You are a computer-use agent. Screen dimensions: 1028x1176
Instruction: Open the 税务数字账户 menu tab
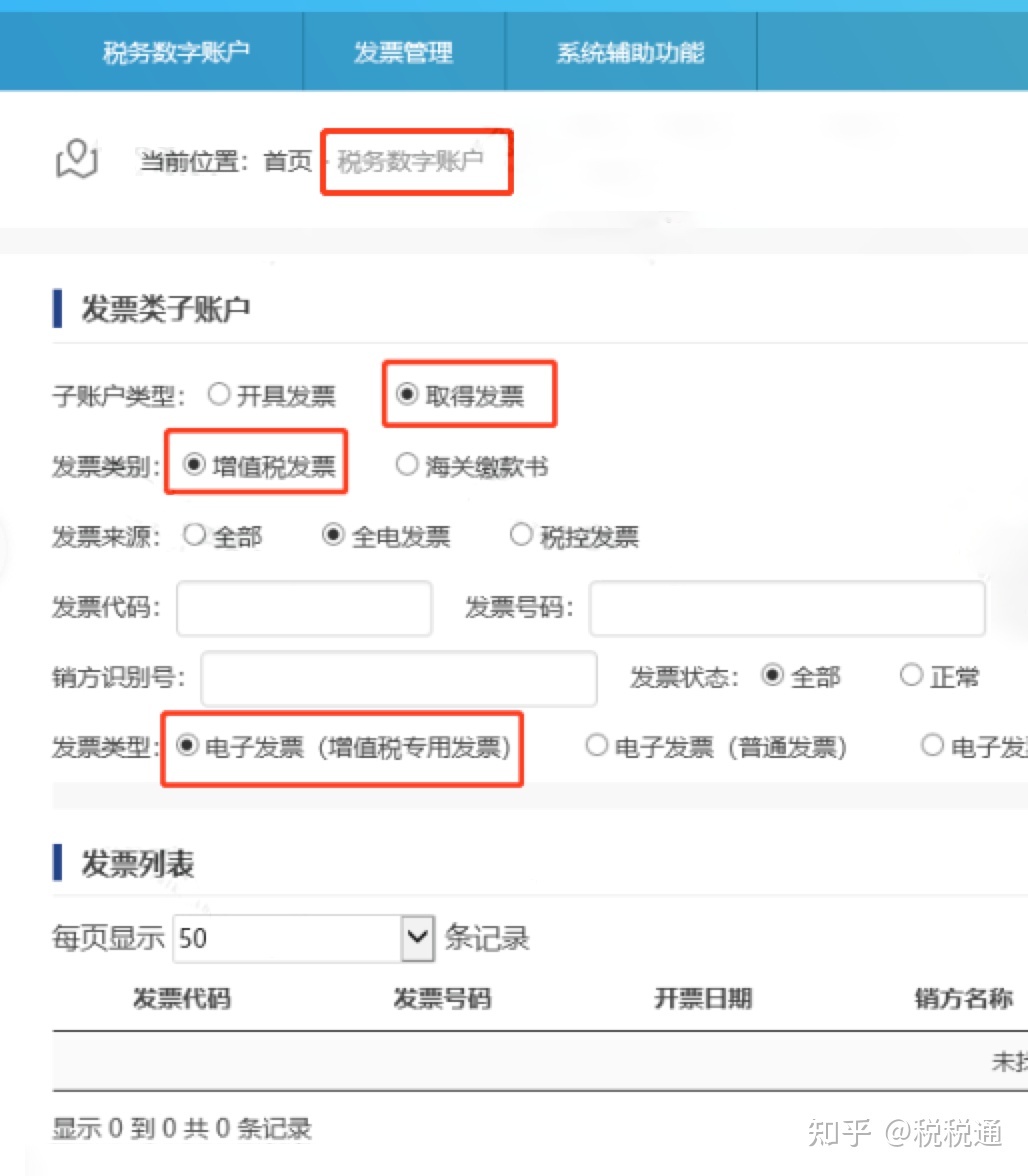(x=176, y=52)
